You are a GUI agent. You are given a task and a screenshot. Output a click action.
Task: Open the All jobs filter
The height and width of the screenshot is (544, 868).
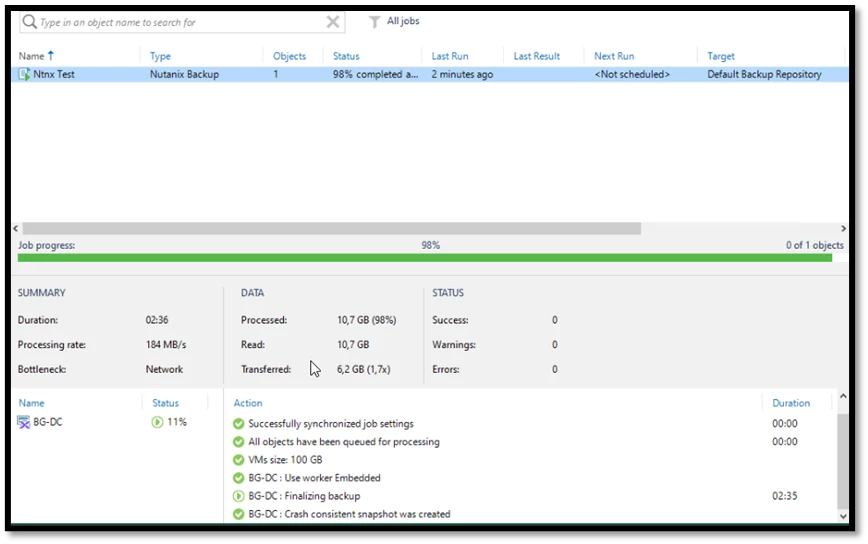(x=402, y=21)
